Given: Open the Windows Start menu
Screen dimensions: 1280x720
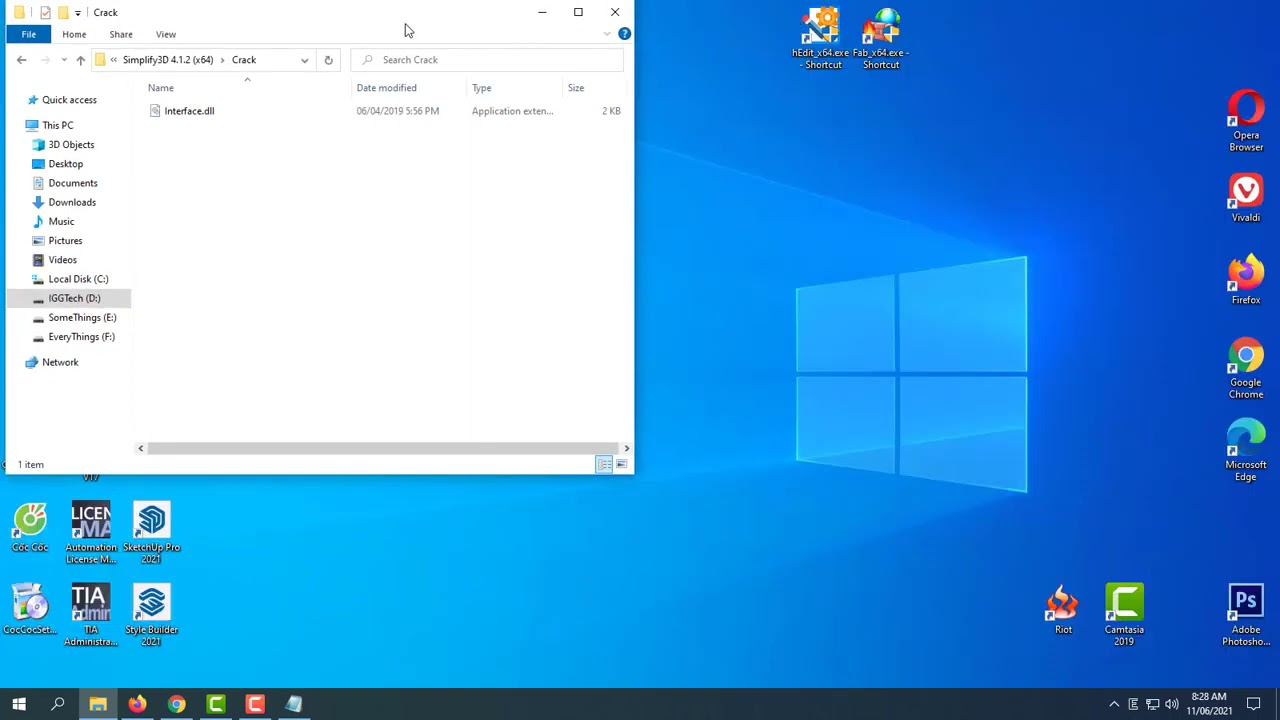Looking at the screenshot, I should (19, 704).
